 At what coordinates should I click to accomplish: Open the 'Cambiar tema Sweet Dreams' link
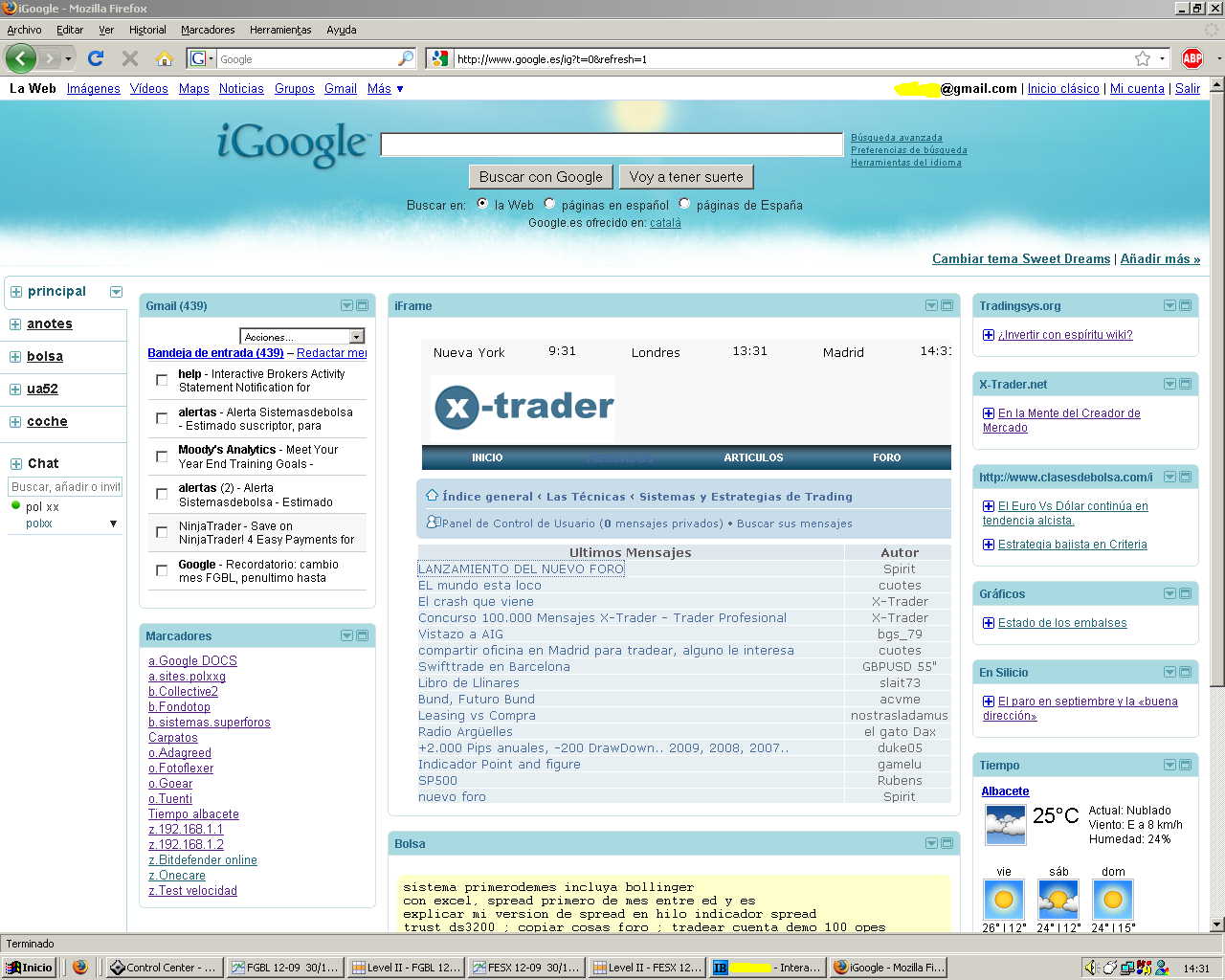click(x=1021, y=258)
